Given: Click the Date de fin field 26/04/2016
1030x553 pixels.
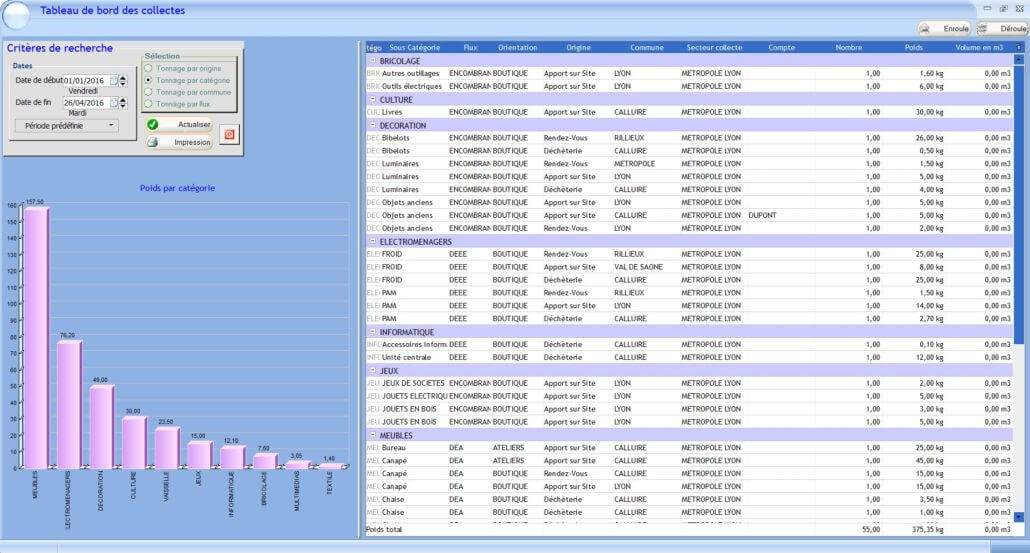Looking at the screenshot, I should pos(86,103).
